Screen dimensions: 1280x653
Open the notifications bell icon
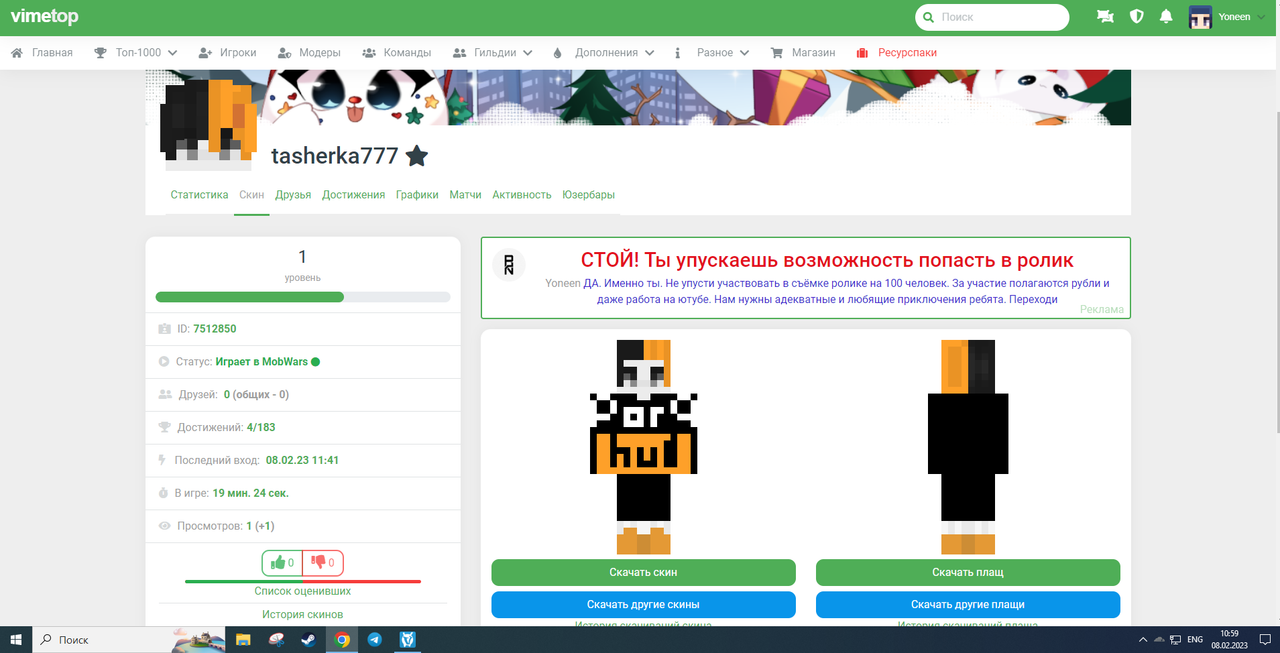click(x=1164, y=16)
